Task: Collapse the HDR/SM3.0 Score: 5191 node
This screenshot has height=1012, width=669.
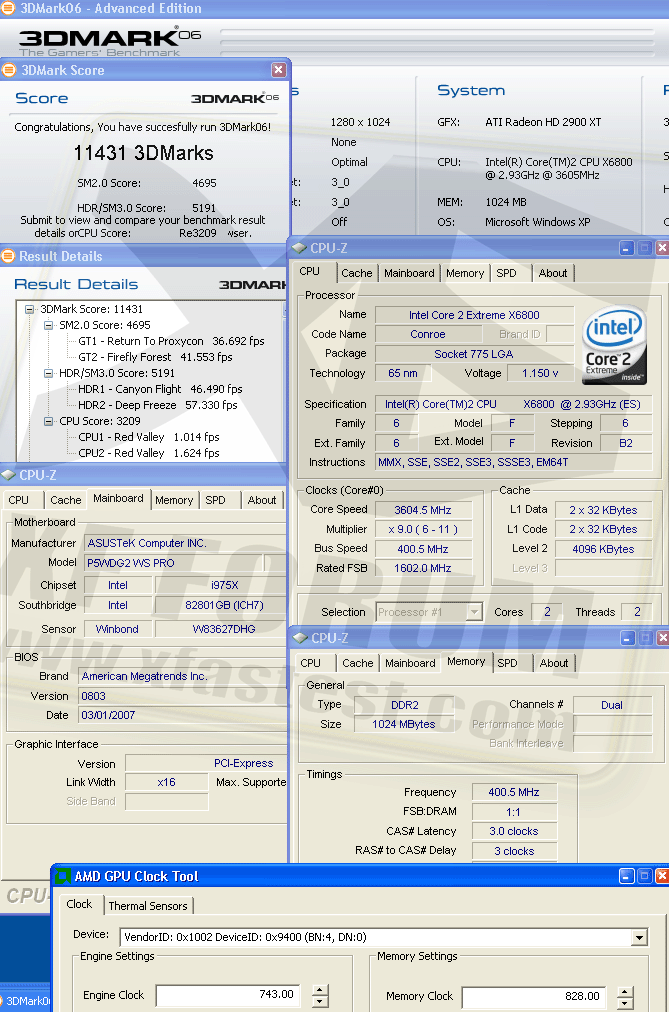Action: (x=48, y=373)
